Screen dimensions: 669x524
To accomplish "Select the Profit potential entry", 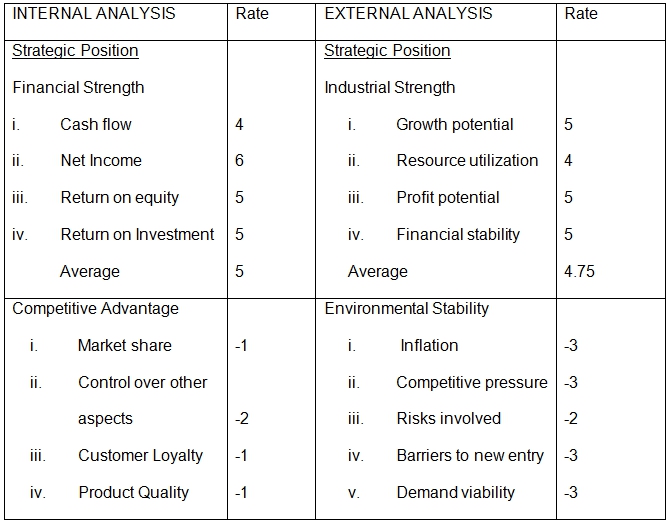I will pyautogui.click(x=447, y=198).
